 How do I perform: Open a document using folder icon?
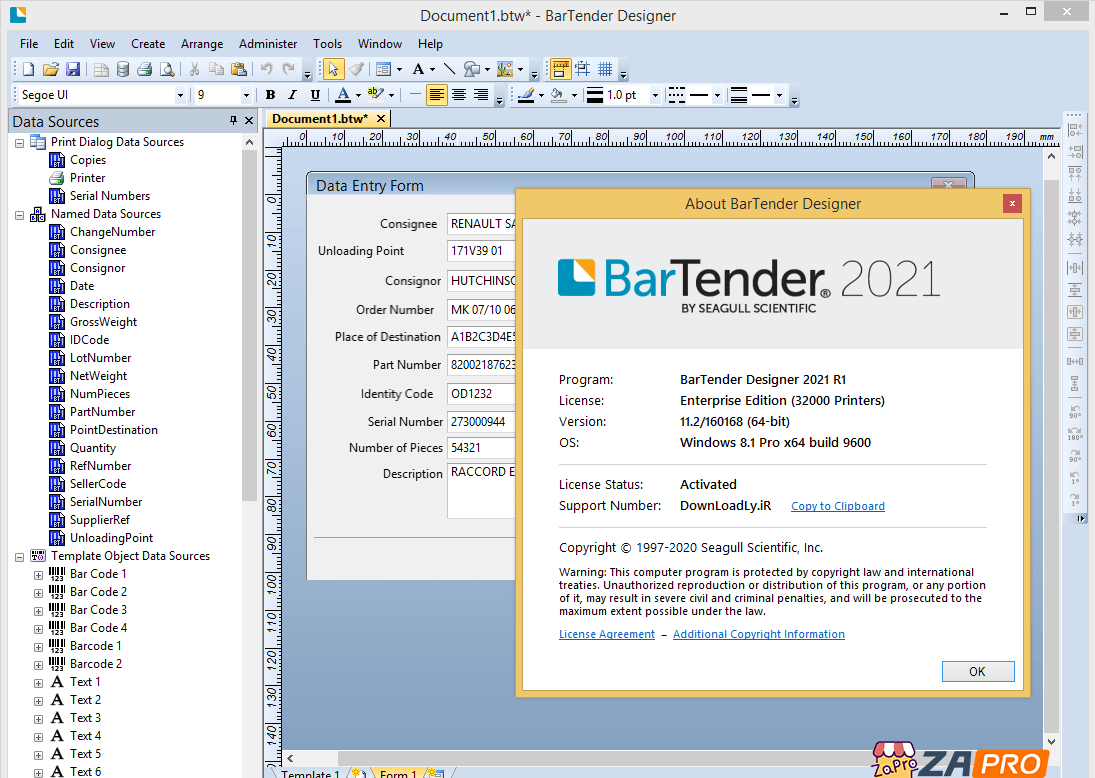coord(50,69)
